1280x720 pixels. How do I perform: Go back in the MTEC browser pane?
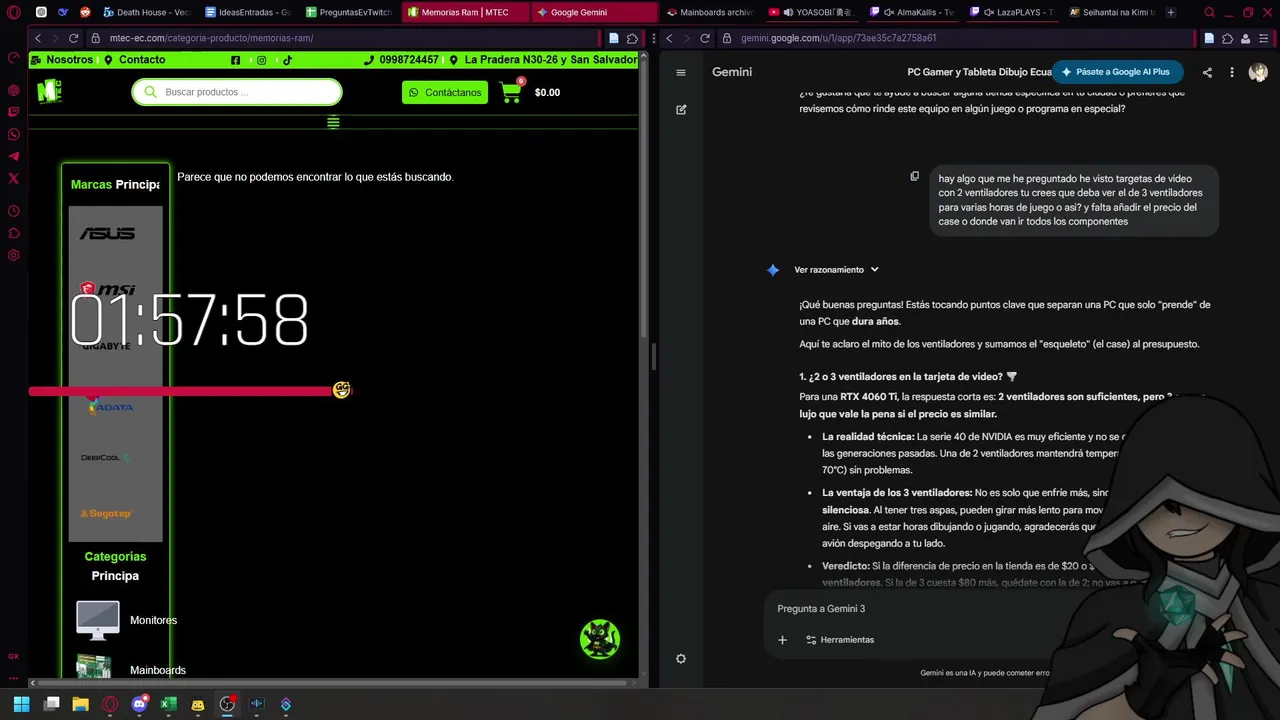pos(38,38)
